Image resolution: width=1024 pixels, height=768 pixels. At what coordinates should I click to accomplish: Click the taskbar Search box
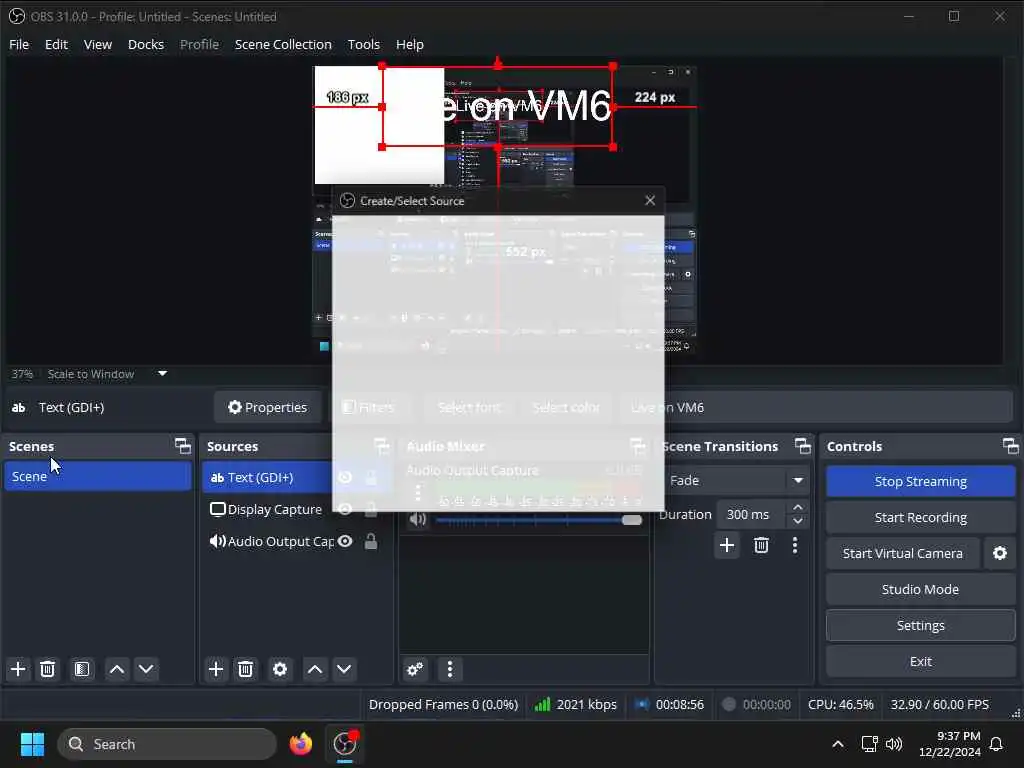pos(167,744)
